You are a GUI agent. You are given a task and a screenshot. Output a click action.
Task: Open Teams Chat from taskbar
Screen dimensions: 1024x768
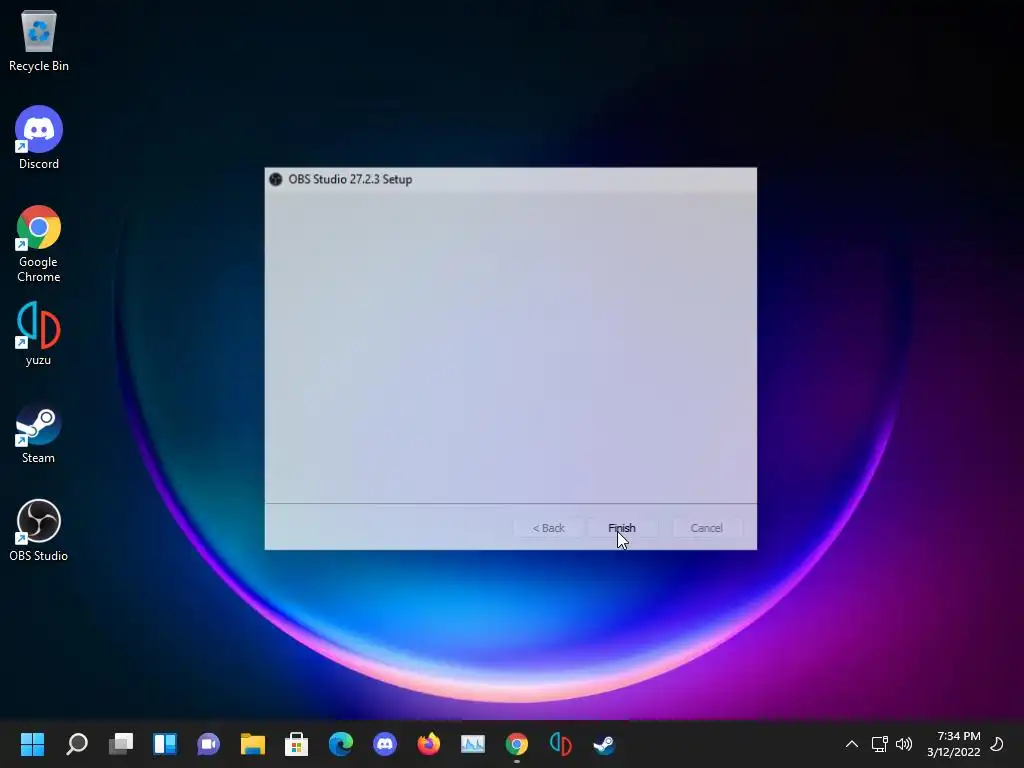(x=209, y=744)
